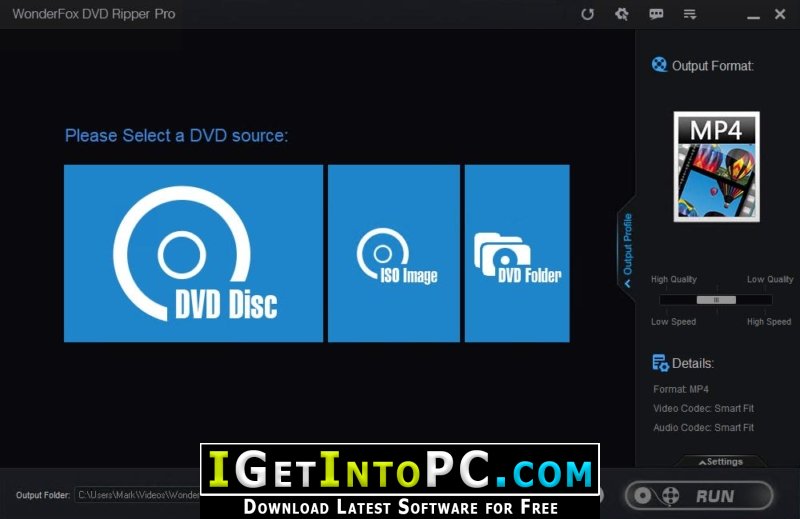Close the WonderFox DVD Ripper window
Screen dimensions: 800x519
coord(780,14)
